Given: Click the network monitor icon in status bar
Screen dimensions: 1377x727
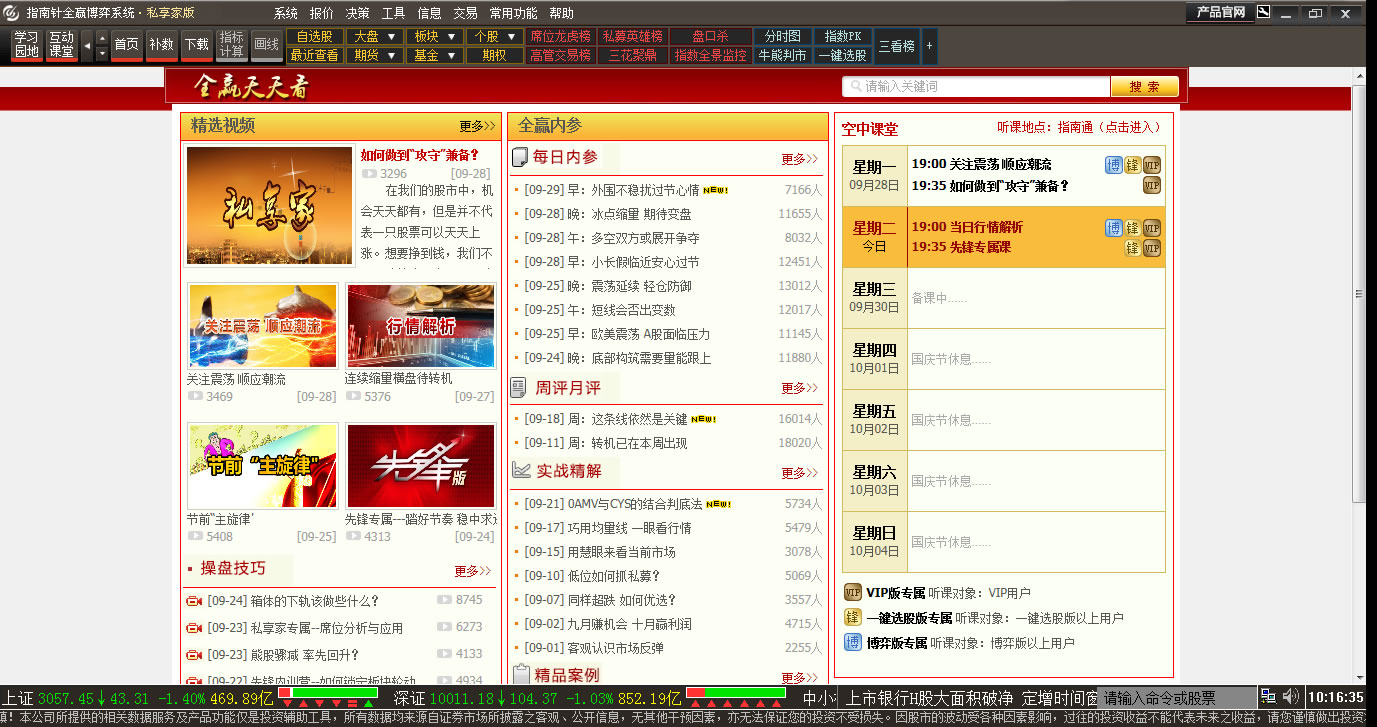Looking at the screenshot, I should [1268, 696].
